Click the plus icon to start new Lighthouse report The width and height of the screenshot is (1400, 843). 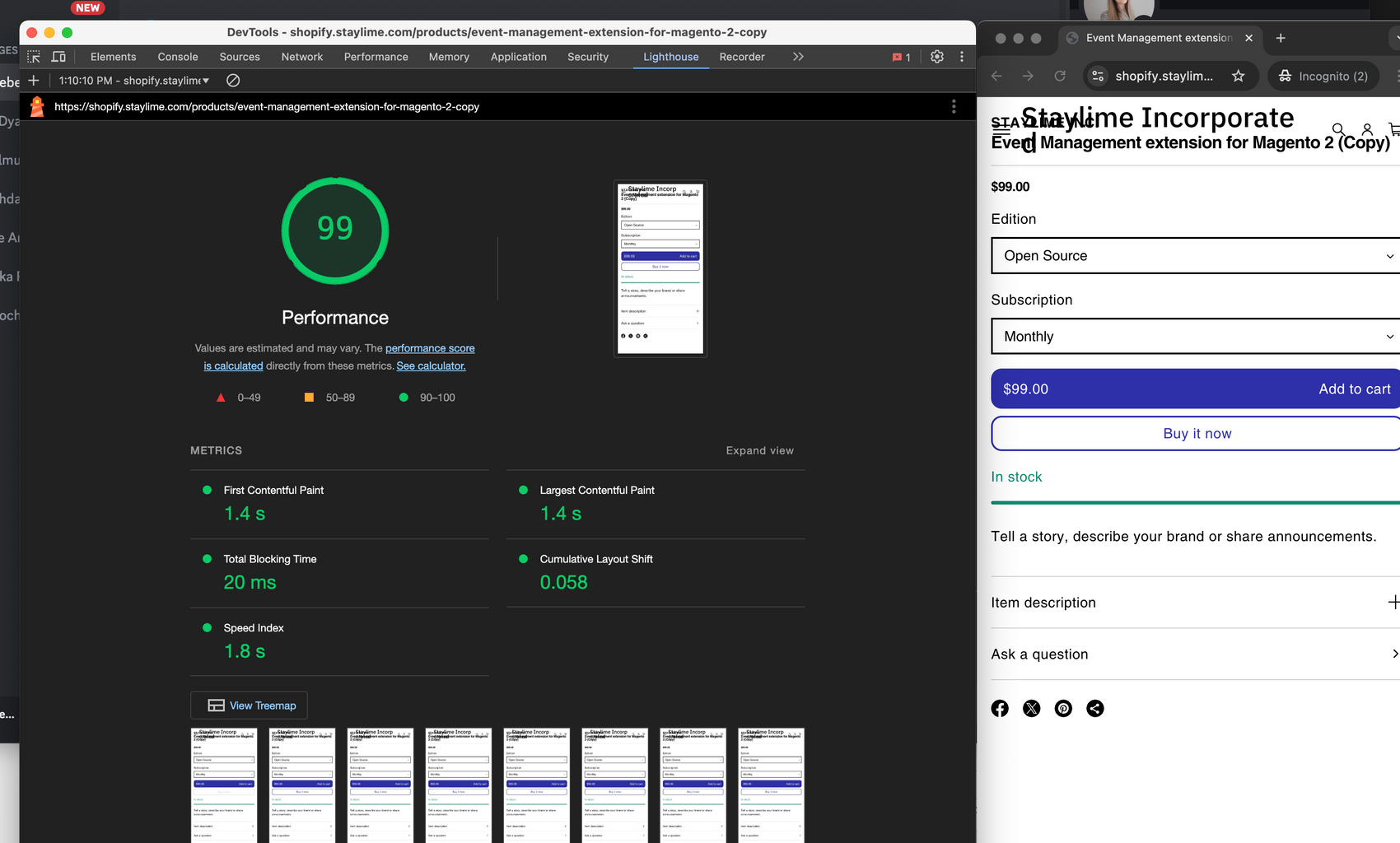[34, 81]
